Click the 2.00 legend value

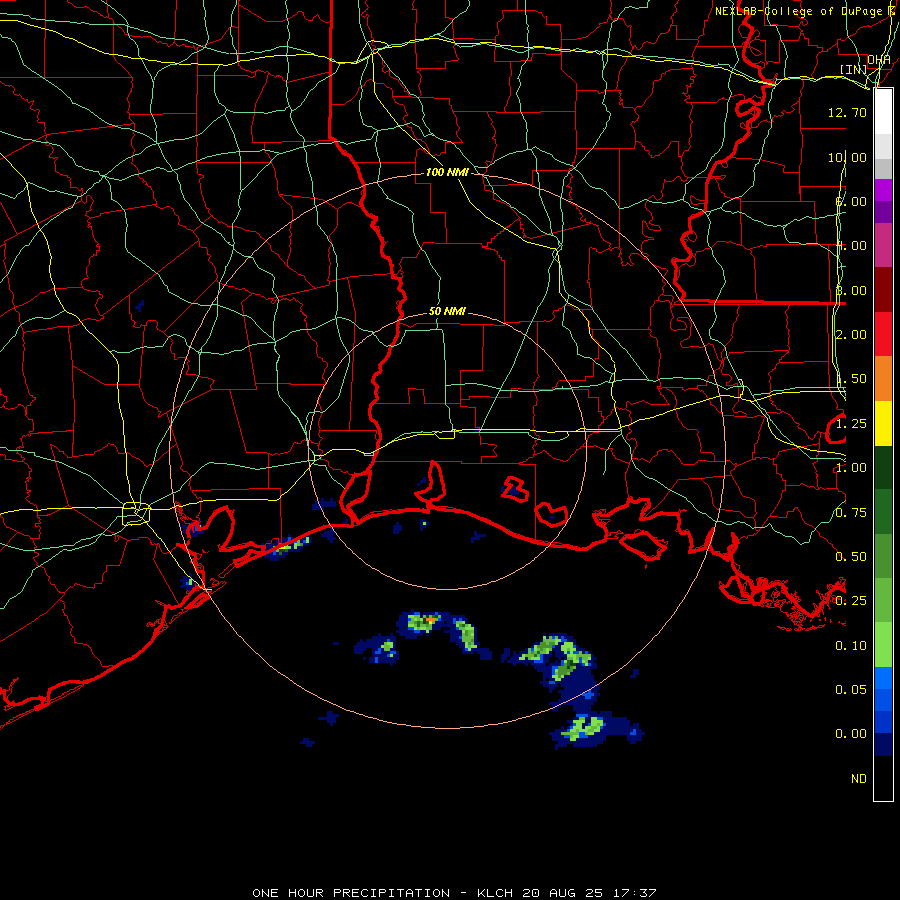click(851, 335)
